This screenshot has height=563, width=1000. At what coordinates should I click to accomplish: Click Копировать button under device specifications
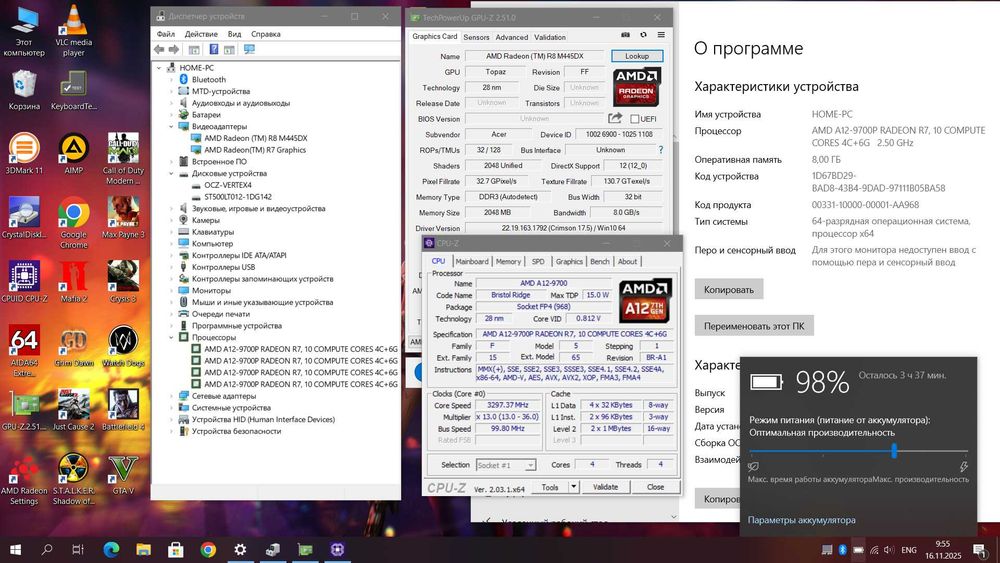(728, 289)
